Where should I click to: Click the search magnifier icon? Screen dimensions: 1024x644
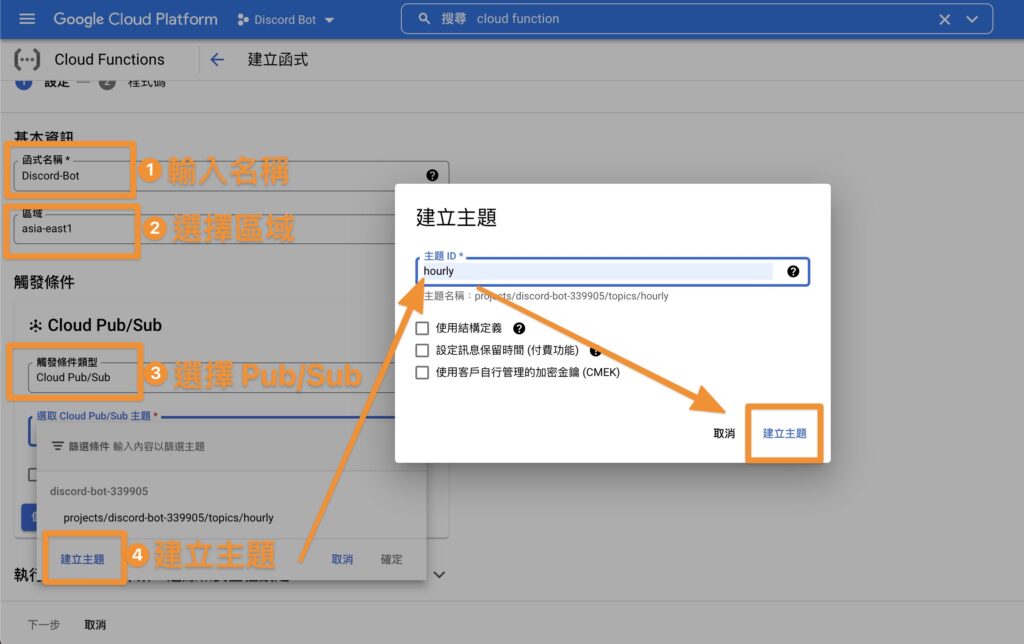pyautogui.click(x=424, y=18)
